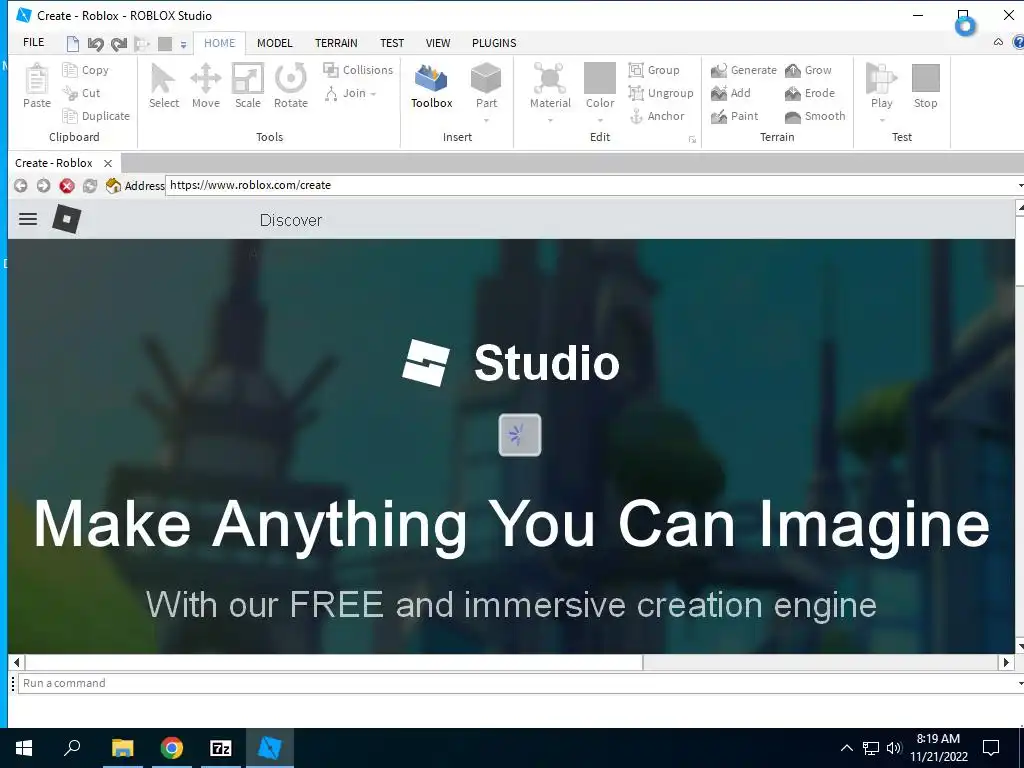Click the terrain Add tool
This screenshot has height=768, width=1024.
[731, 93]
